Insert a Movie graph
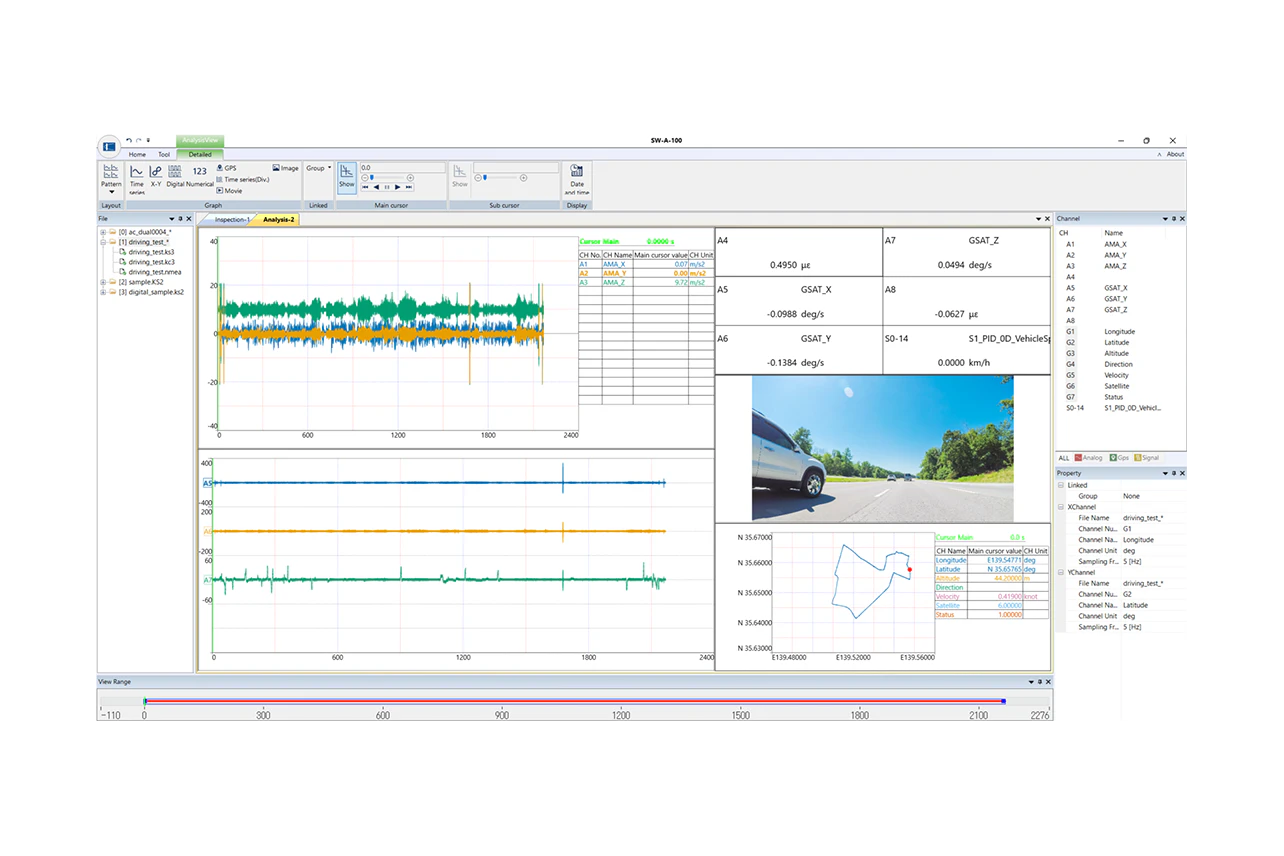The width and height of the screenshot is (1284, 856). tap(229, 190)
